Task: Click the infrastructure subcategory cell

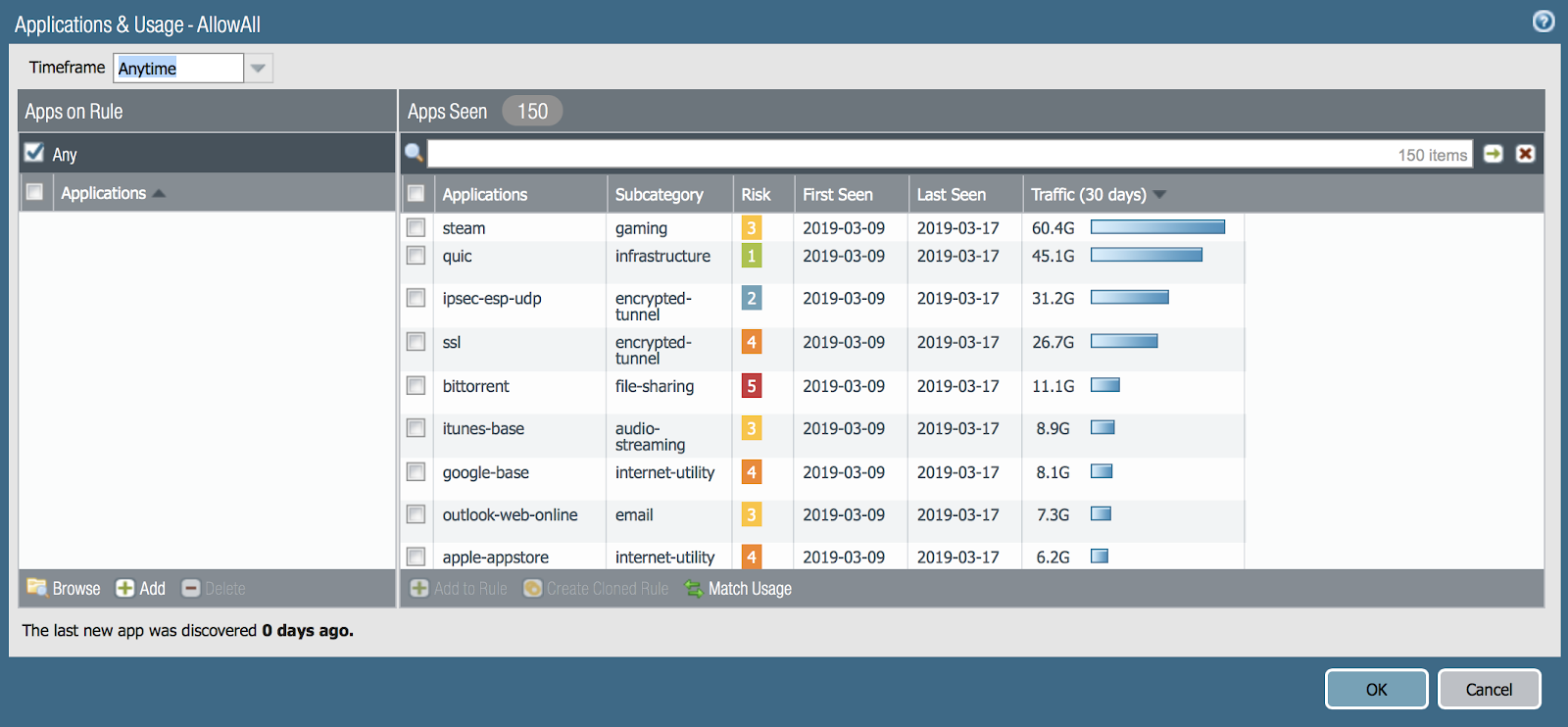Action: [662, 256]
